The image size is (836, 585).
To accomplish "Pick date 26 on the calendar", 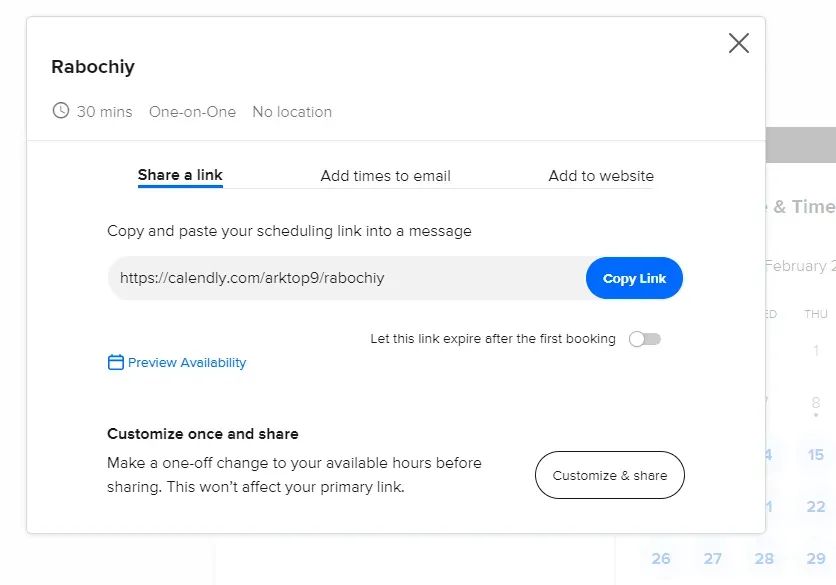I will pyautogui.click(x=661, y=559).
